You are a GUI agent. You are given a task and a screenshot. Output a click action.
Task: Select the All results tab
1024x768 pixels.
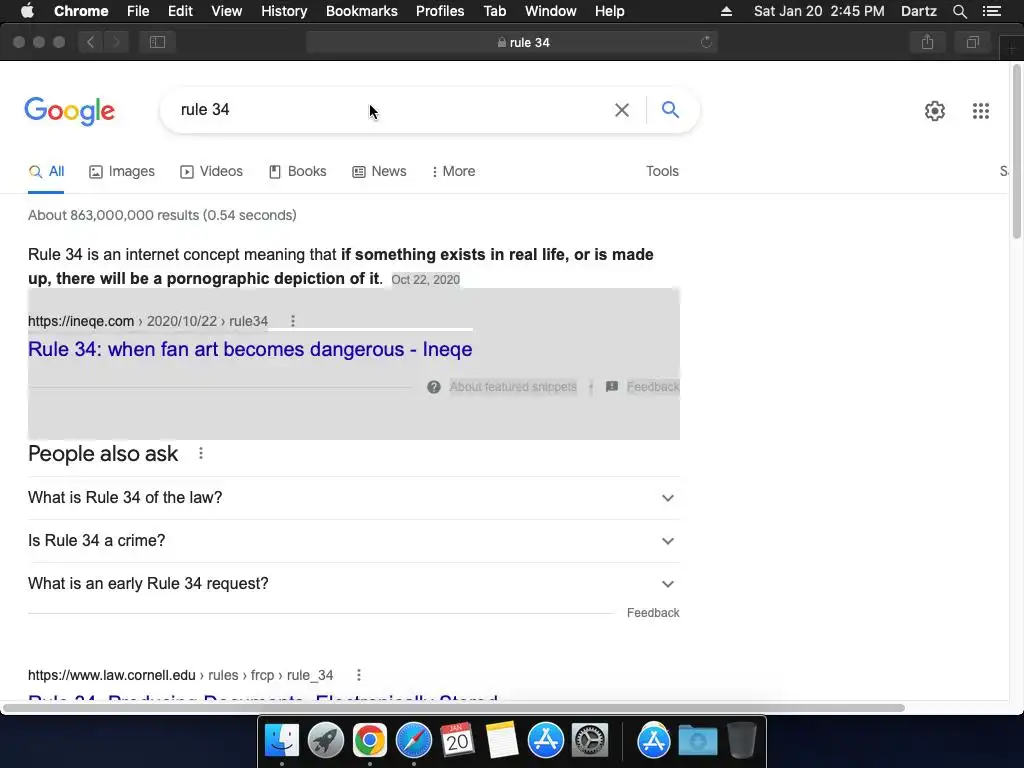click(x=46, y=171)
